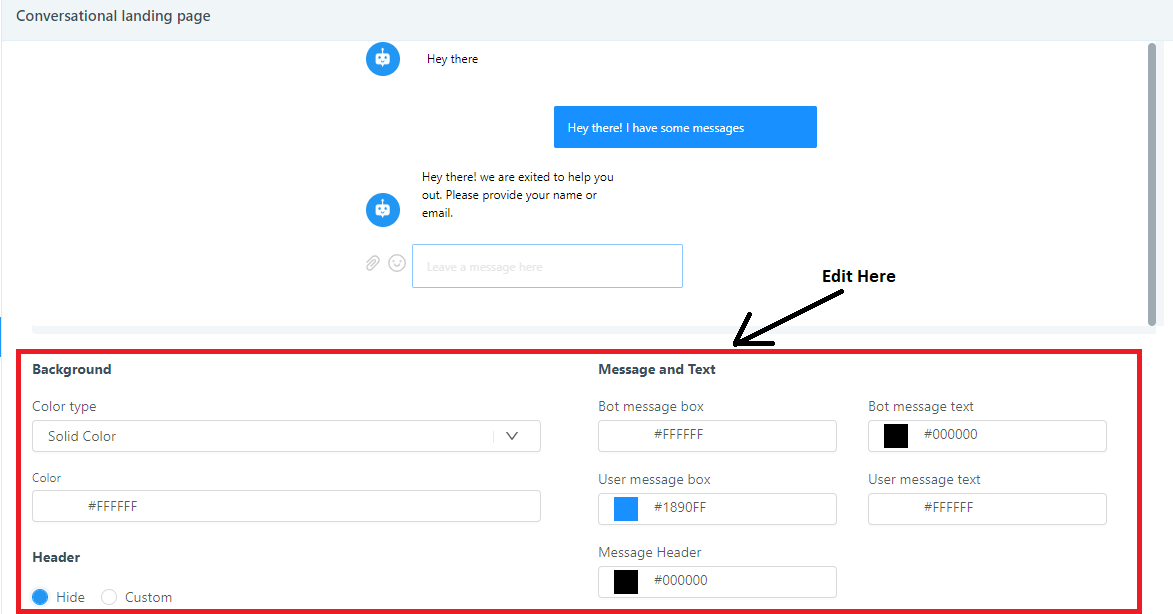Open the black Bot message text swatch
Viewport: 1173px width, 614px height.
click(896, 435)
